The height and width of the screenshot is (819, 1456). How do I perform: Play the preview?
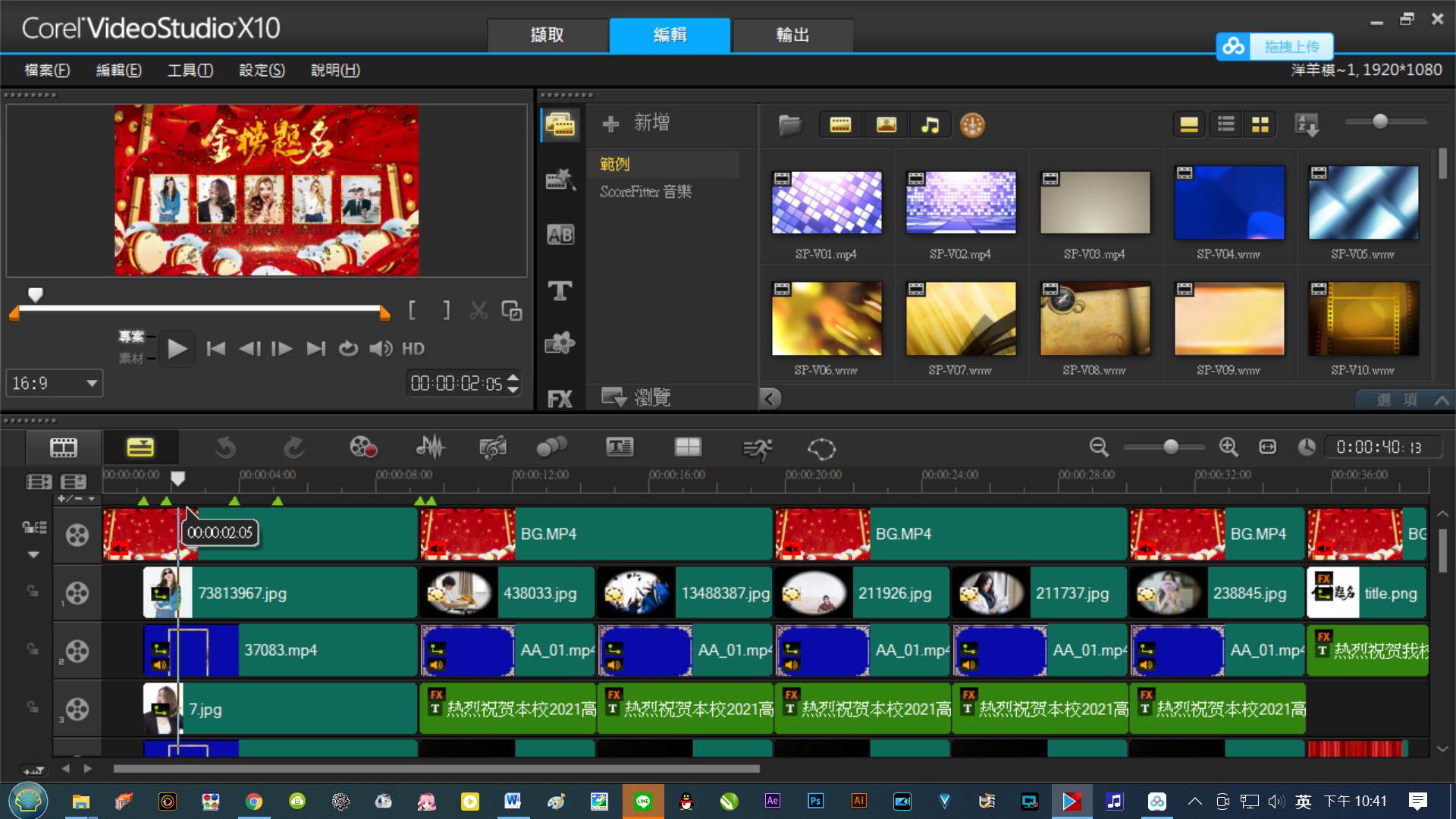pos(177,349)
